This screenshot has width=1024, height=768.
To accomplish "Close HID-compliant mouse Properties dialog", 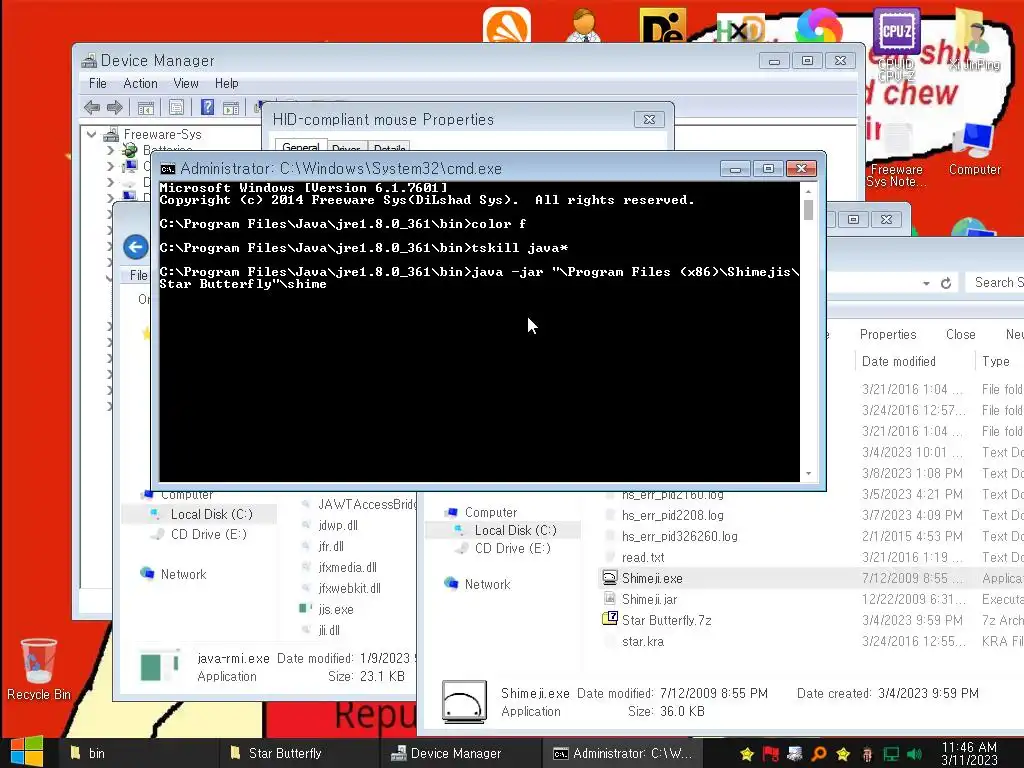I will tap(649, 120).
